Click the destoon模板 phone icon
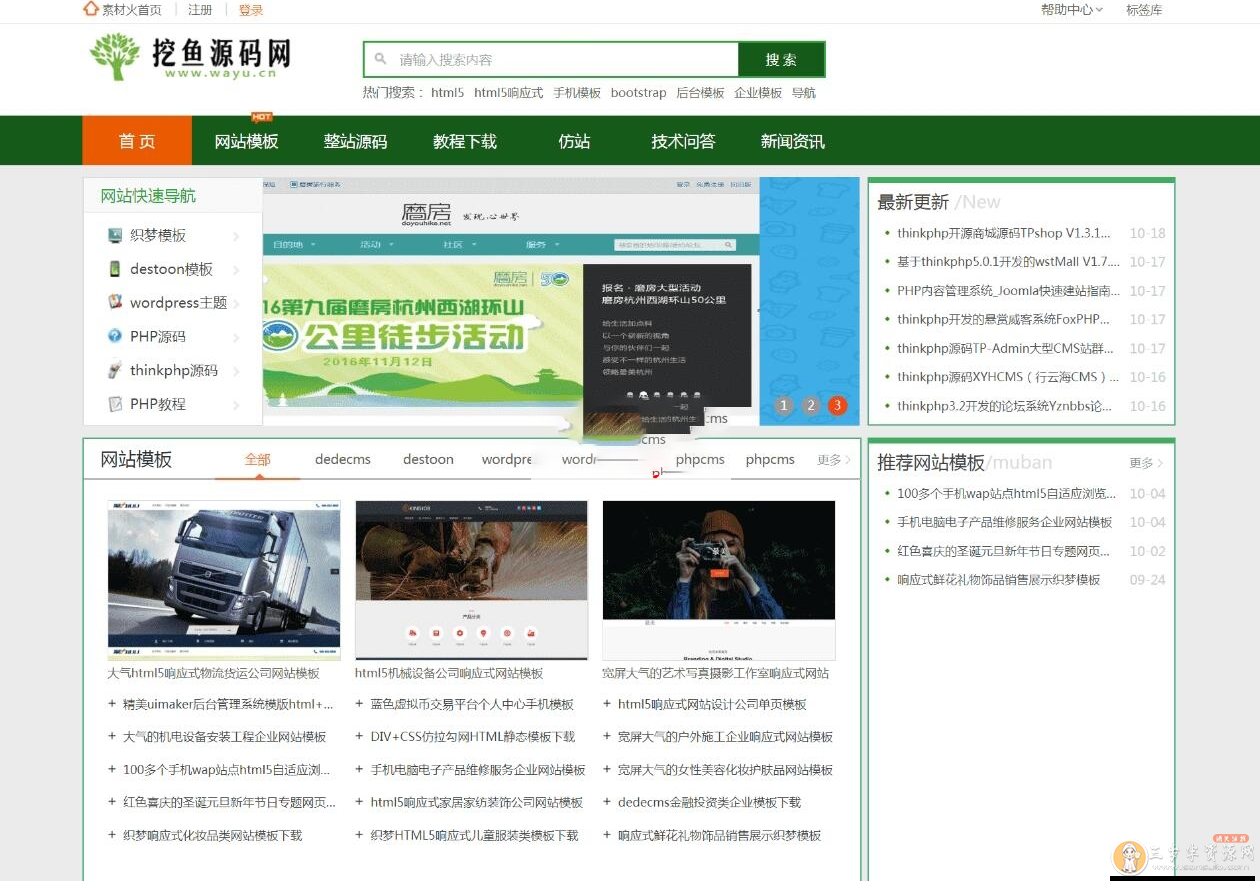 click(x=117, y=269)
